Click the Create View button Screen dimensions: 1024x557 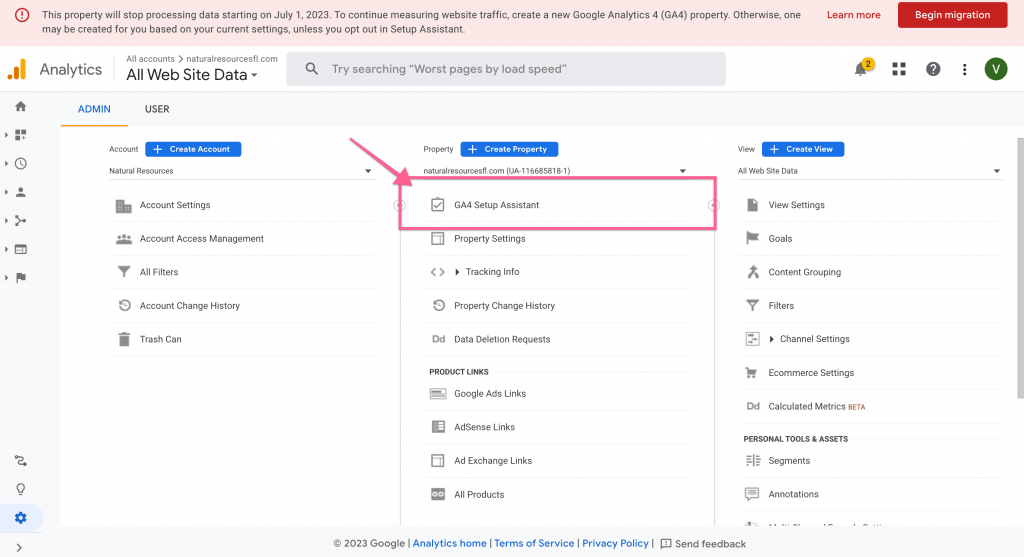[803, 149]
